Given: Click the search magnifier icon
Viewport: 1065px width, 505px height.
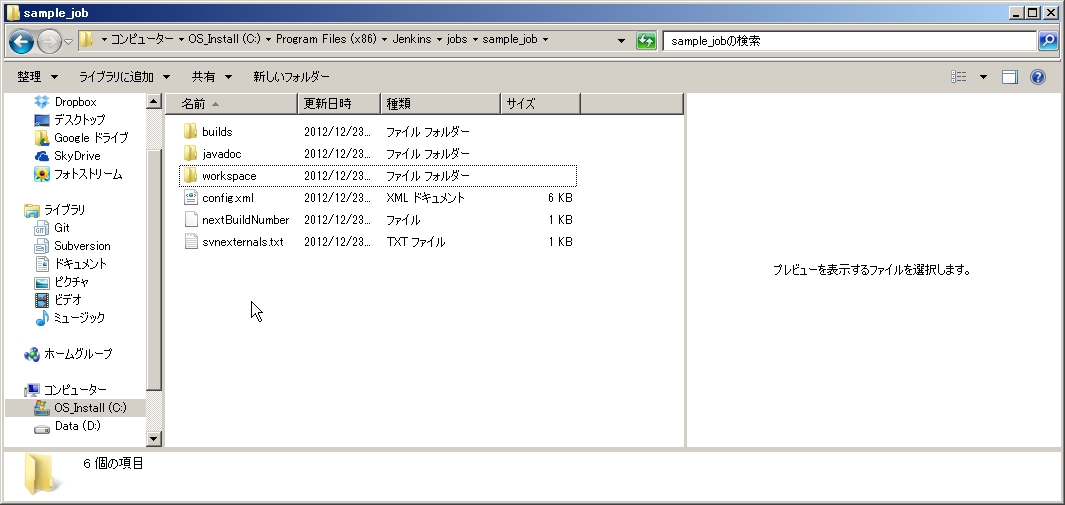Looking at the screenshot, I should (x=1047, y=41).
